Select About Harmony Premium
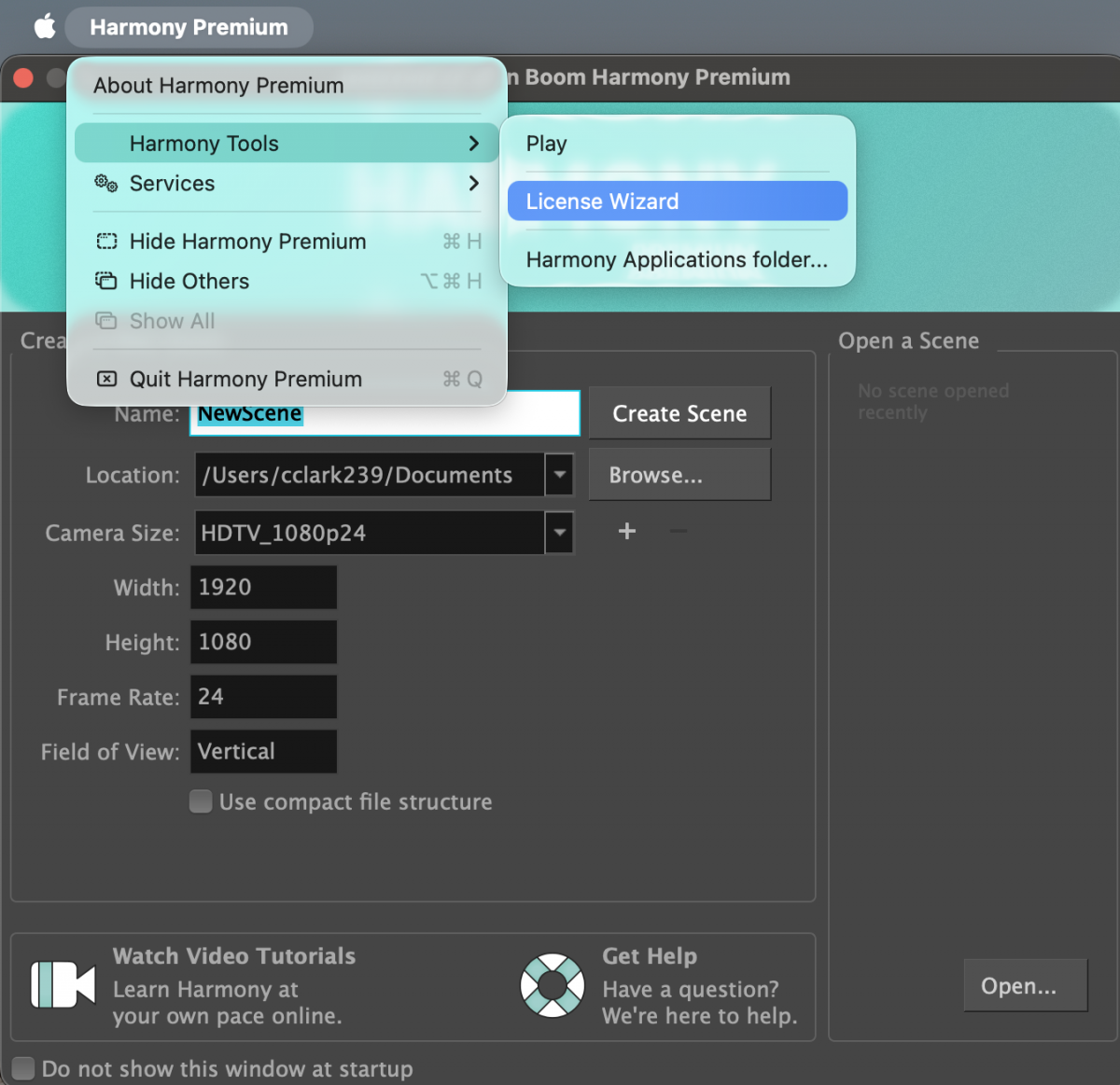 [218, 86]
